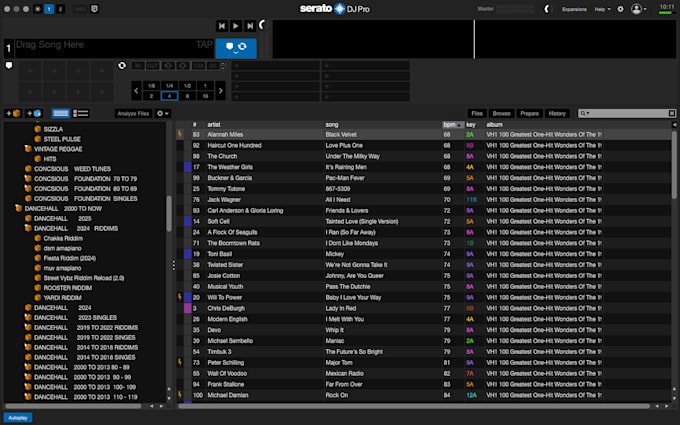
Task: Open the Chakka Riddim crate
Action: click(63, 239)
